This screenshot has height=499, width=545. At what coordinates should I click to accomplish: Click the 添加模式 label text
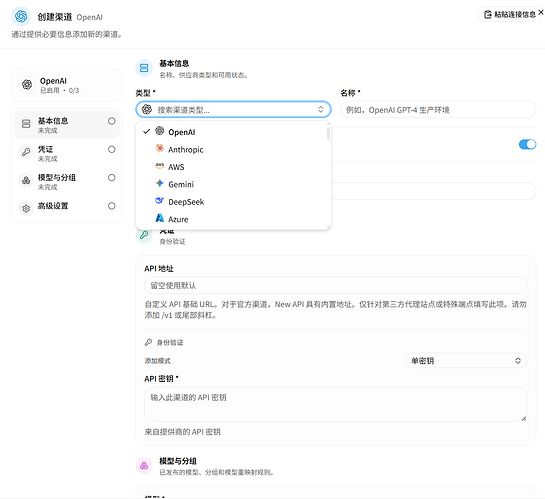click(157, 361)
